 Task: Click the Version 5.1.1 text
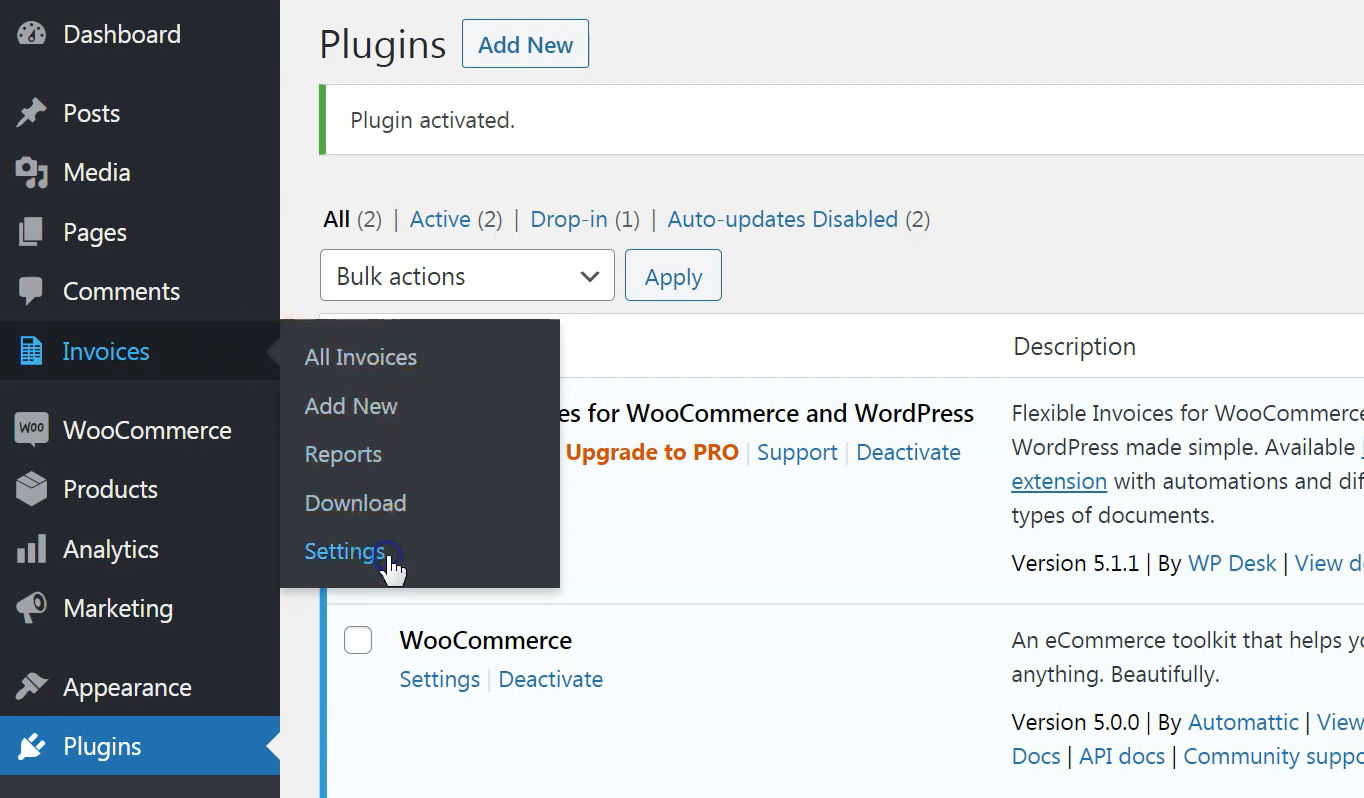[1075, 563]
